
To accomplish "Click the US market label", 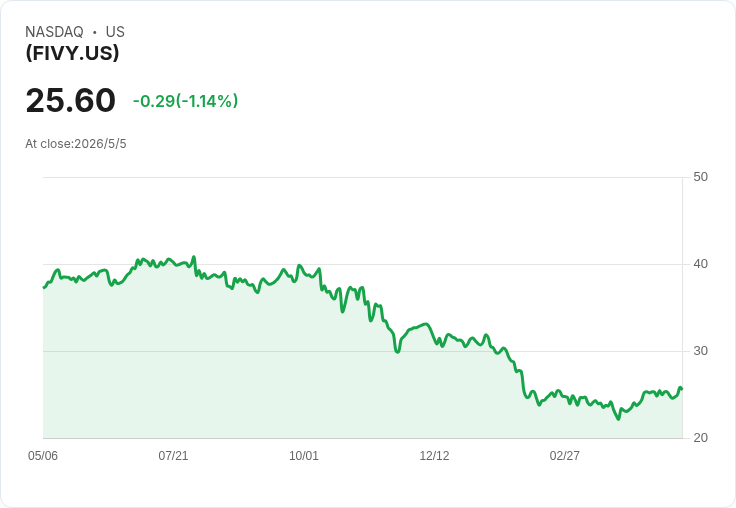I will [x=115, y=32].
